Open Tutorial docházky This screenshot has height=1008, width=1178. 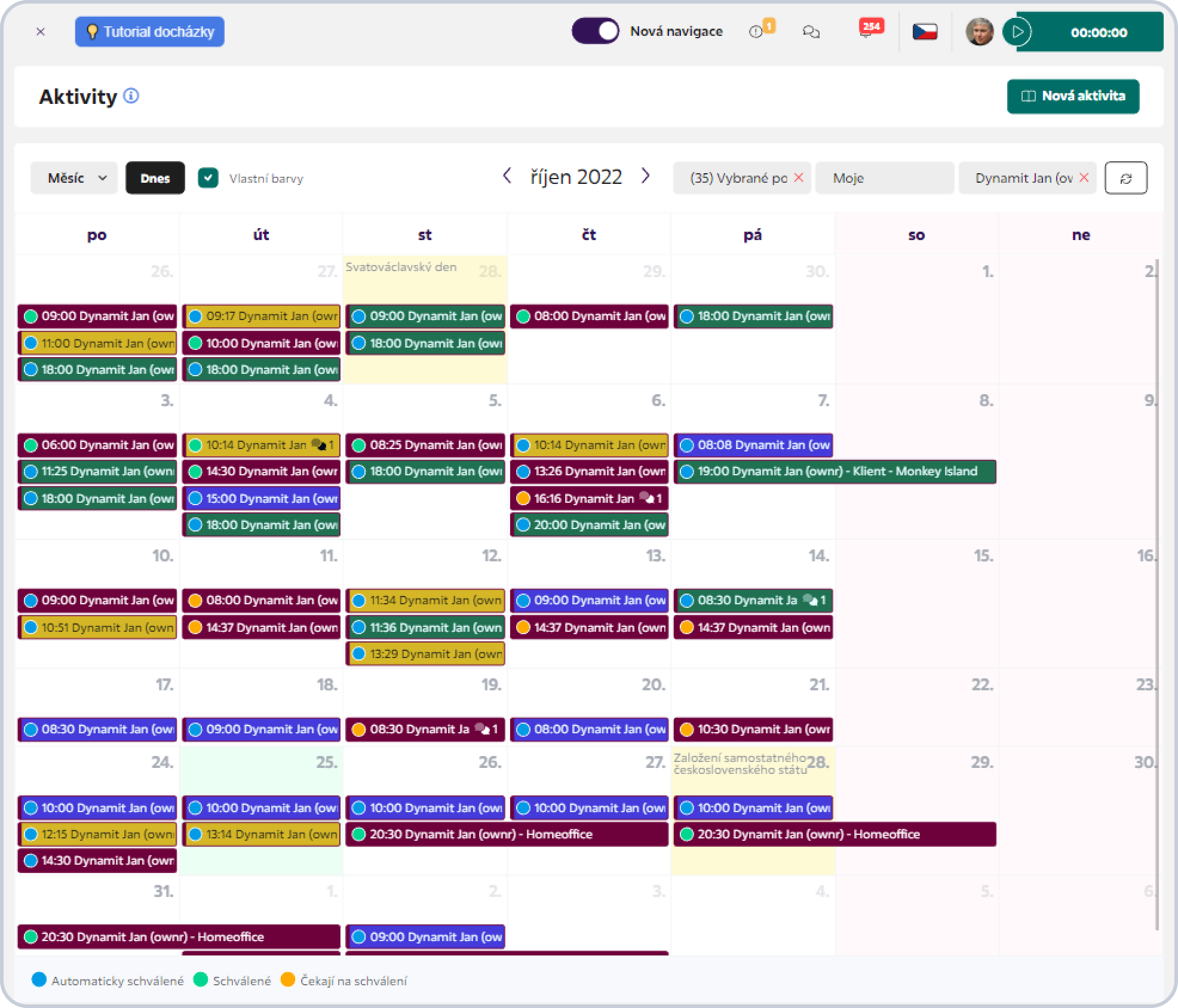[150, 32]
